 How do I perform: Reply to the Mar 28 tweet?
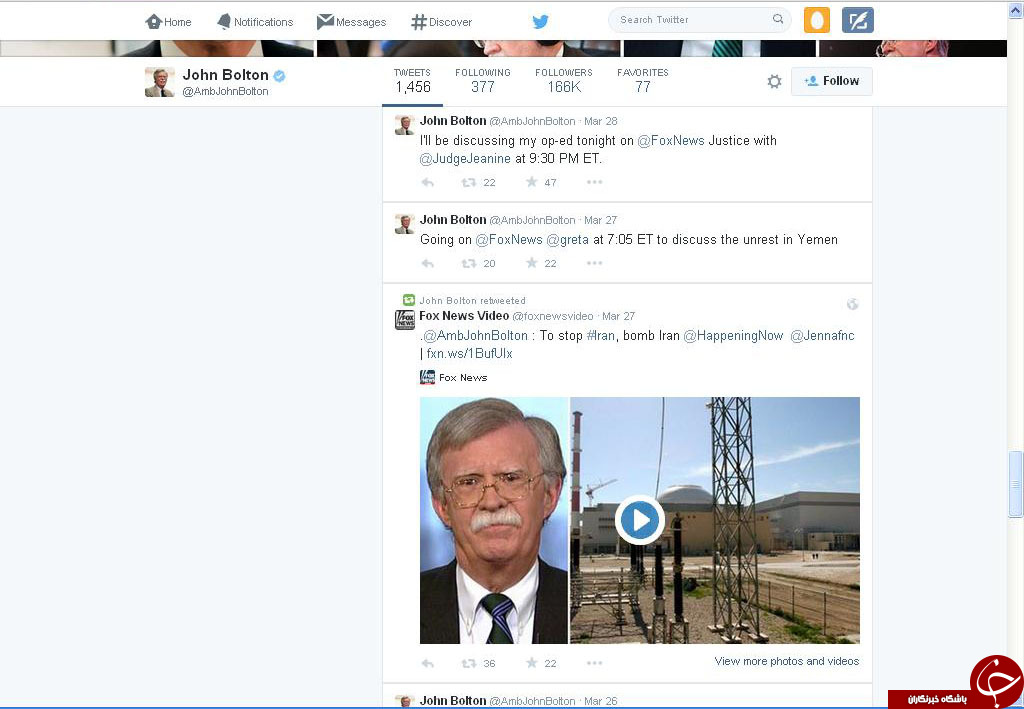coord(428,182)
